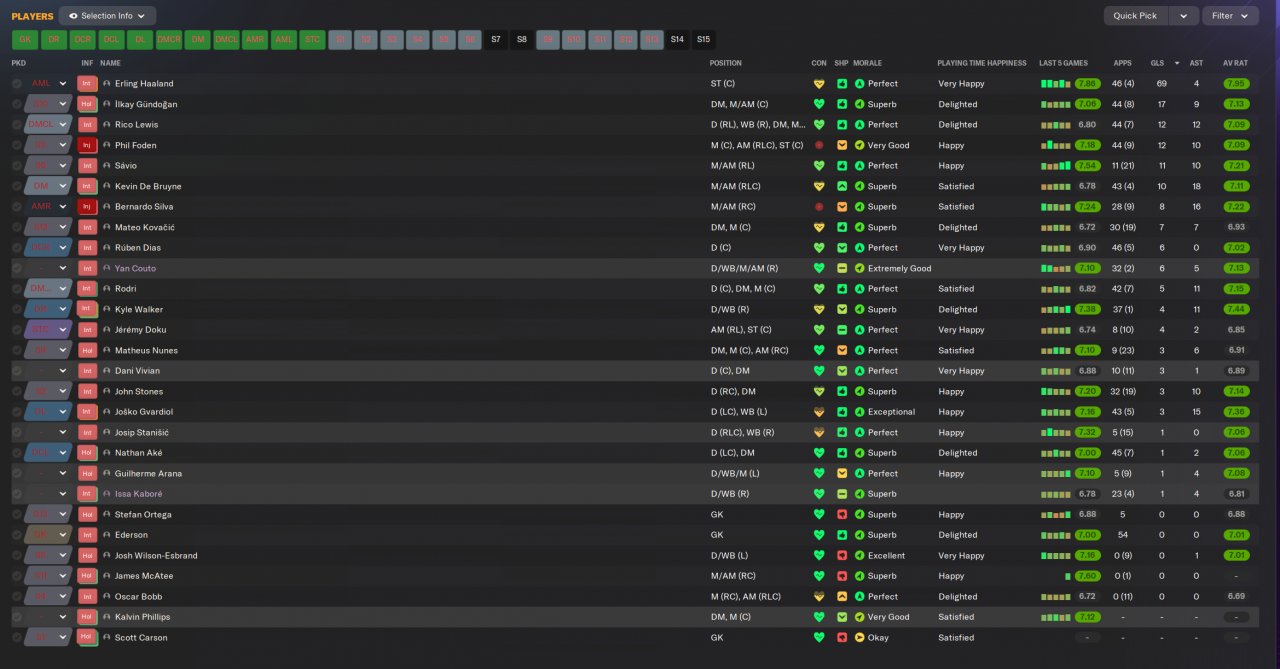
Task: Click the Inj badge next to Phil Foden
Action: pyautogui.click(x=87, y=145)
